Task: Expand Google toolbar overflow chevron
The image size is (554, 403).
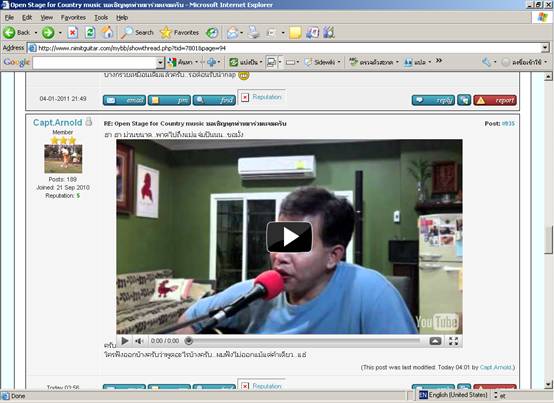Action: point(439,61)
